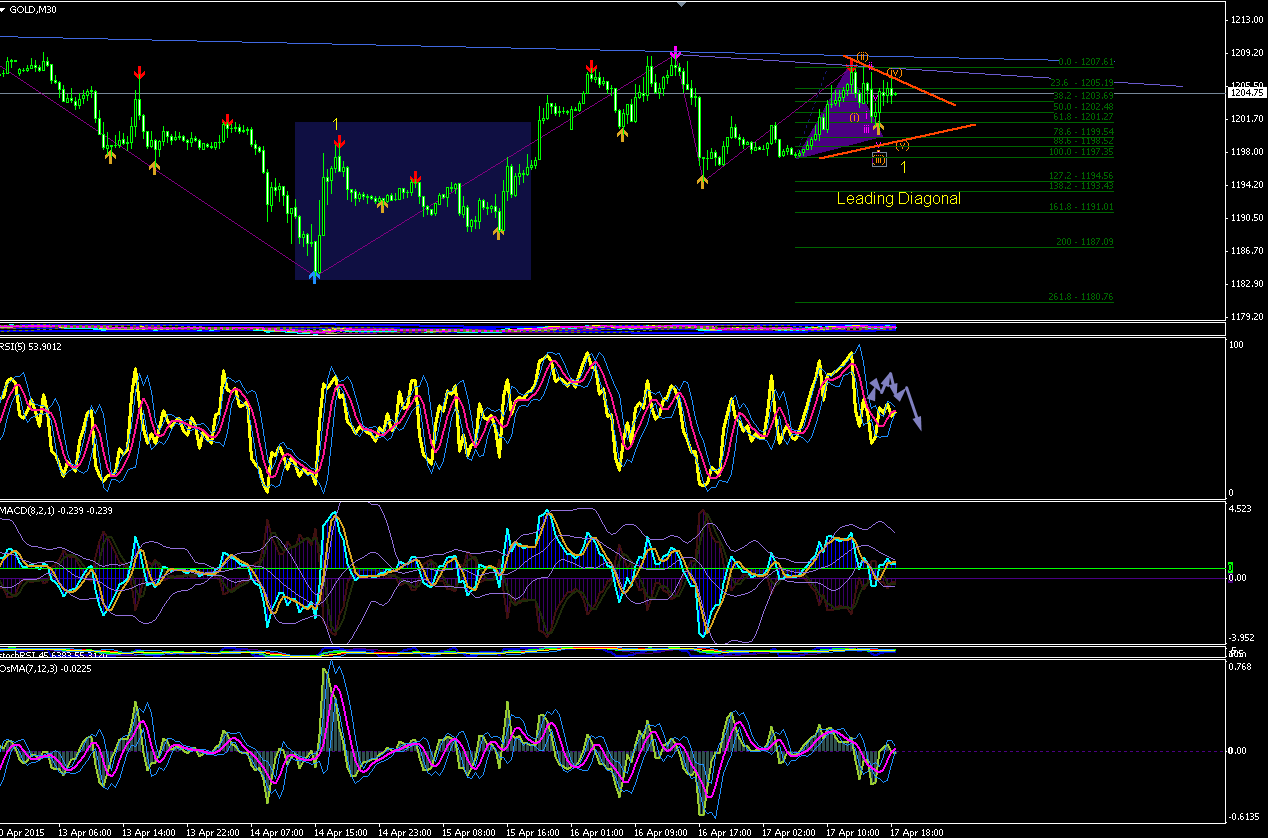Screen dimensions: 1268x838
Task: Click the OsMA scale value 0.768
Action: (x=1241, y=668)
